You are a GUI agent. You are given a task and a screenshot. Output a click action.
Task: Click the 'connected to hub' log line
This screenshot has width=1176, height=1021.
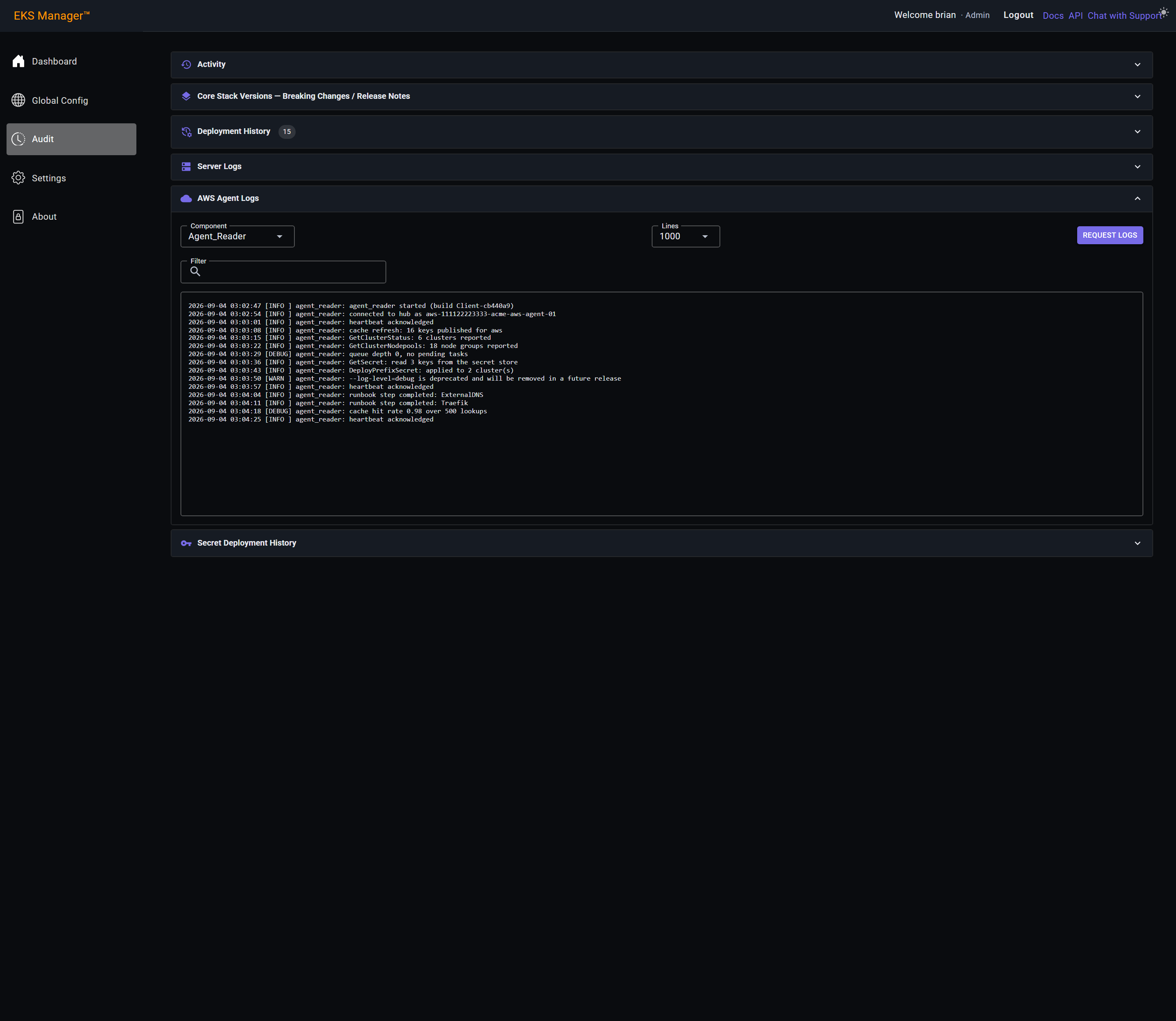click(372, 314)
